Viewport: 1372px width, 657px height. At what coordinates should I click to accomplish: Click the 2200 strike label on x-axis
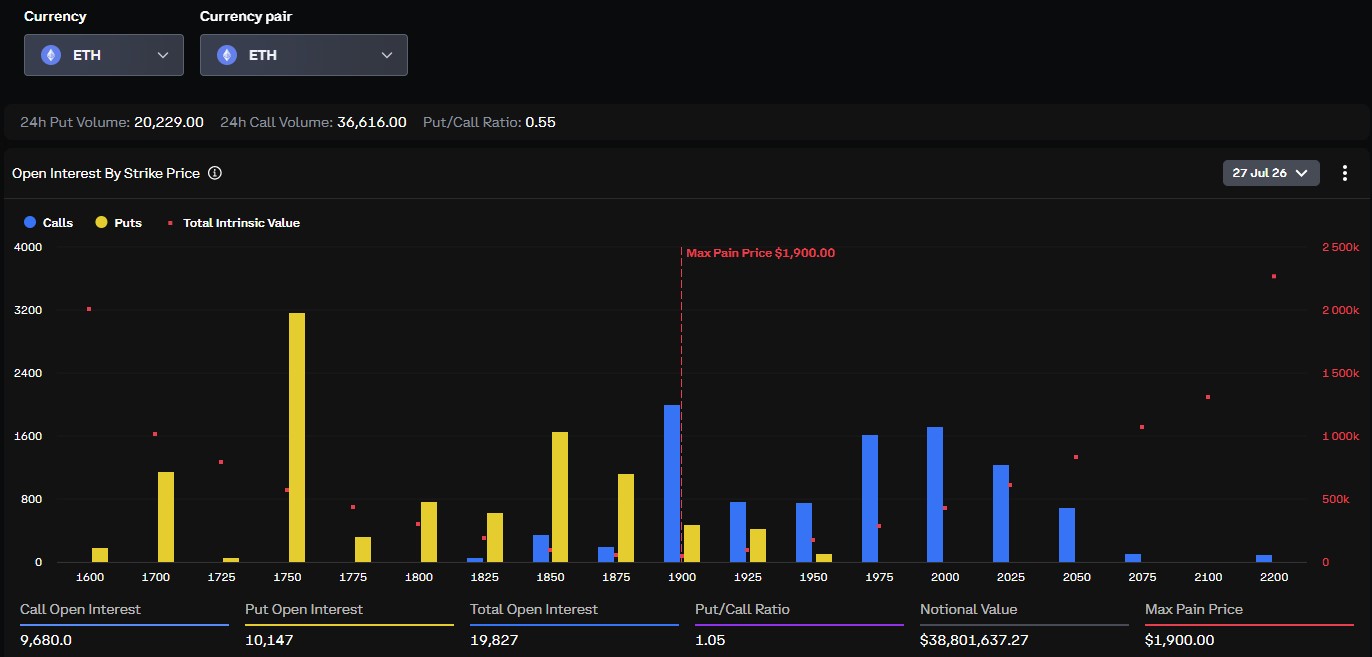(x=1274, y=577)
